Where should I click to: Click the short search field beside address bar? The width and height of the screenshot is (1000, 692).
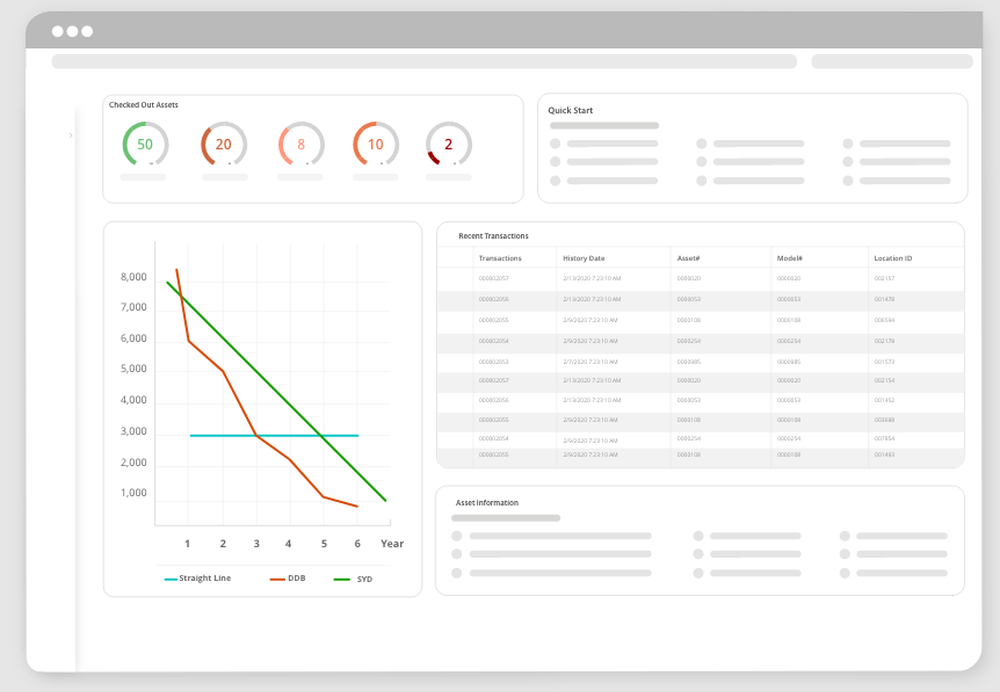(x=892, y=61)
